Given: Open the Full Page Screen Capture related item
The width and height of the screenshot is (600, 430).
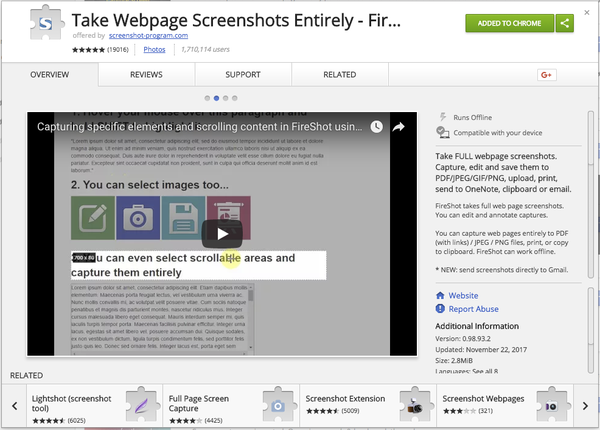Looking at the screenshot, I should pyautogui.click(x=232, y=406).
